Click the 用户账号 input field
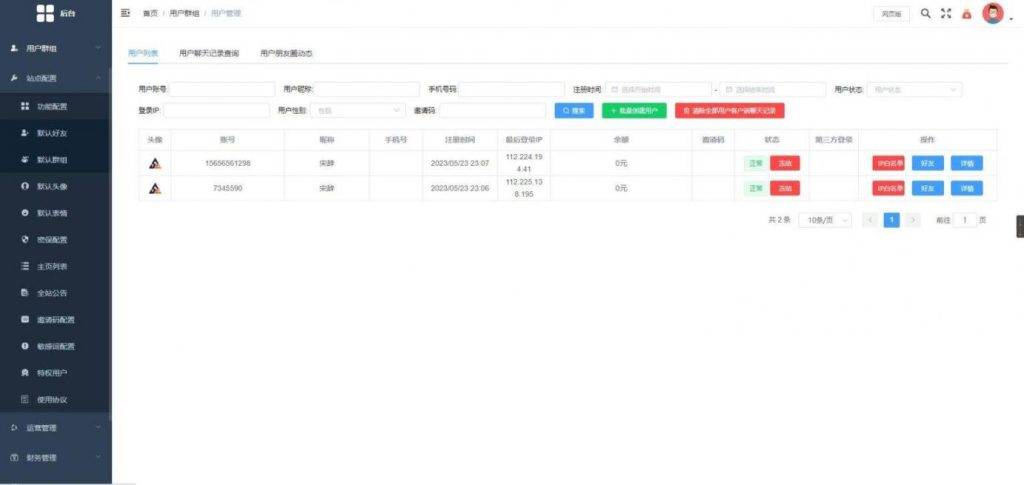 click(x=220, y=90)
